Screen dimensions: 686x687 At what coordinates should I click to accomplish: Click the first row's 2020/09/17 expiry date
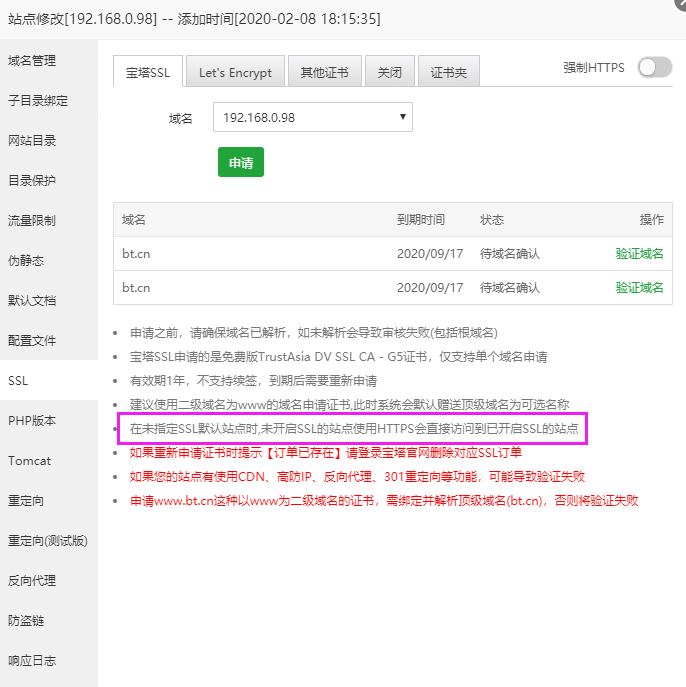pos(430,254)
